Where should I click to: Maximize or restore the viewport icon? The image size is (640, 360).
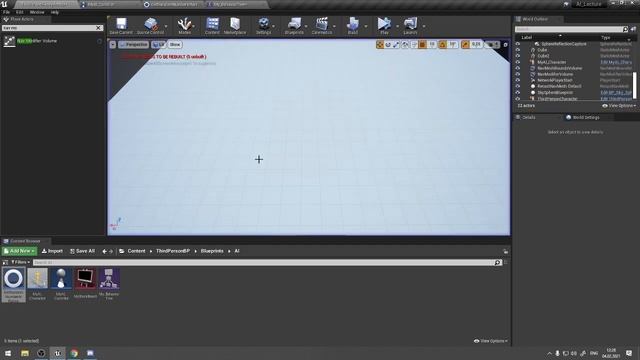pos(505,44)
